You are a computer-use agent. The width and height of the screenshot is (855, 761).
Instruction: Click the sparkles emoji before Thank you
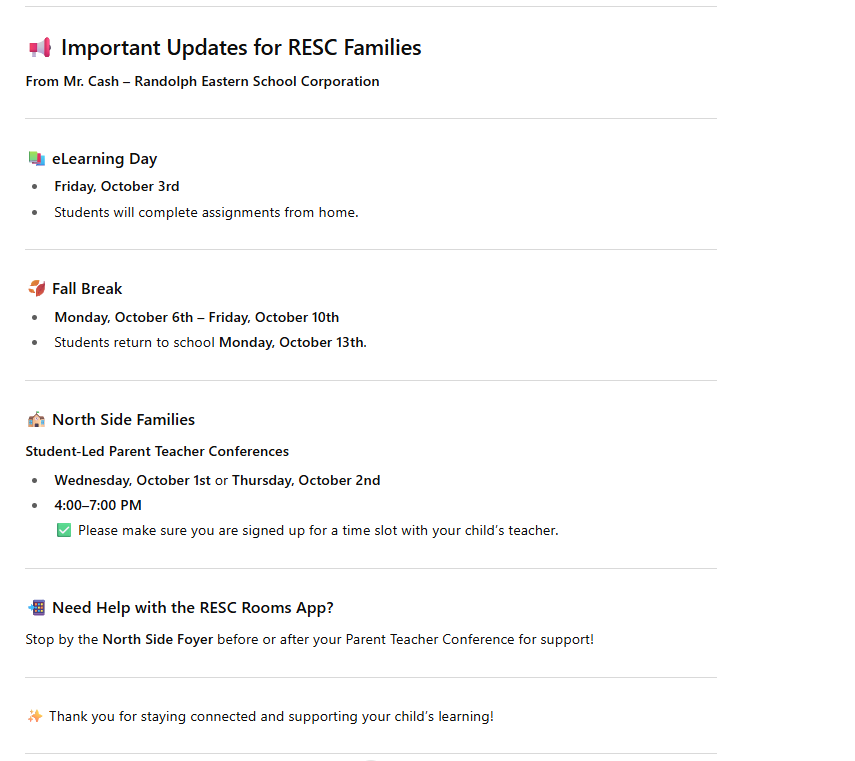coord(35,716)
